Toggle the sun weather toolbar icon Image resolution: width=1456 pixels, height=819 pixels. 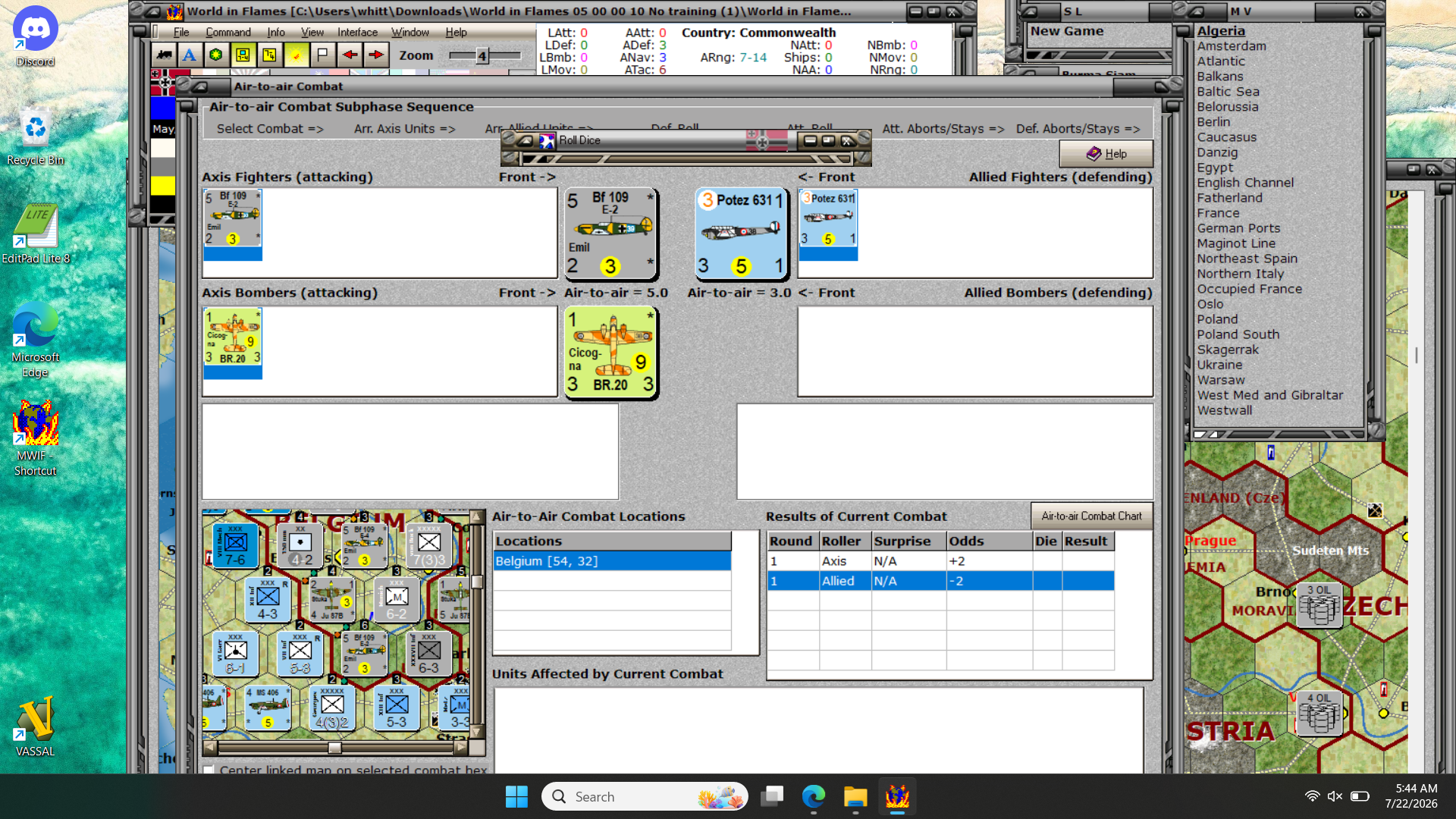tap(297, 55)
